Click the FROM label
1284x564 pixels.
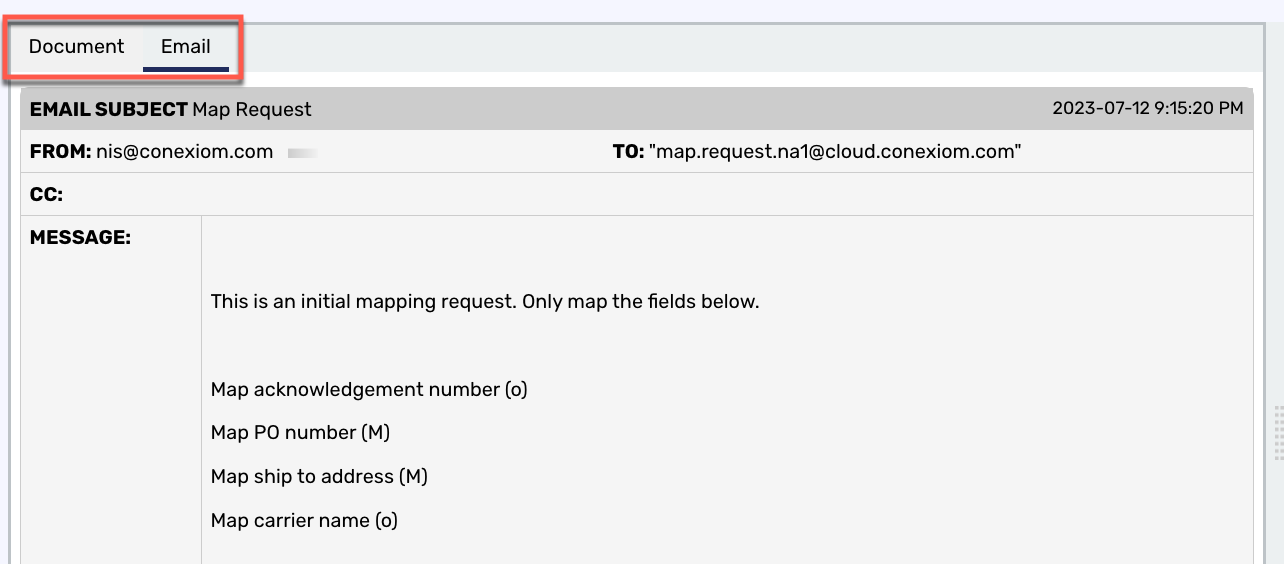[x=60, y=152]
